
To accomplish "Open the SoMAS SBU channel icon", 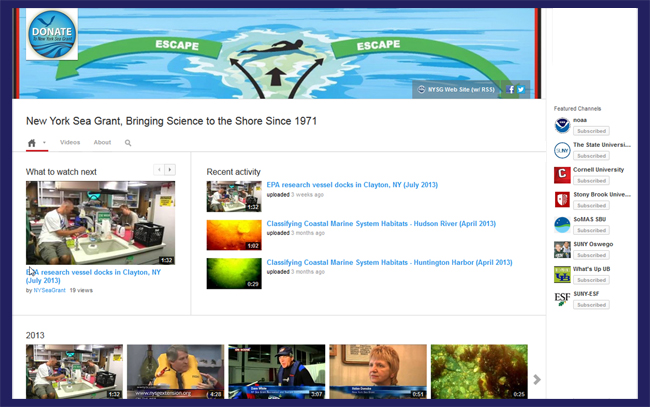I will pos(562,225).
